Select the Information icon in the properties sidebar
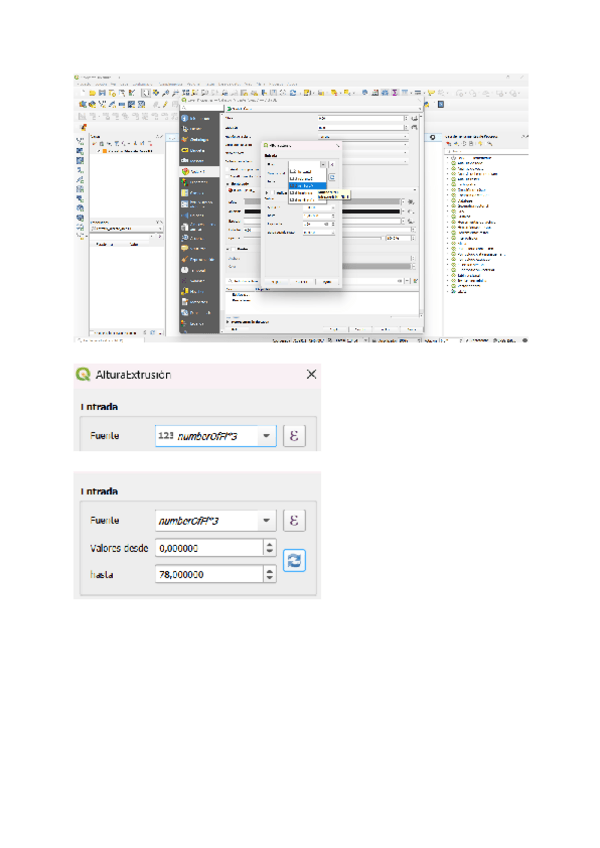 click(x=186, y=118)
